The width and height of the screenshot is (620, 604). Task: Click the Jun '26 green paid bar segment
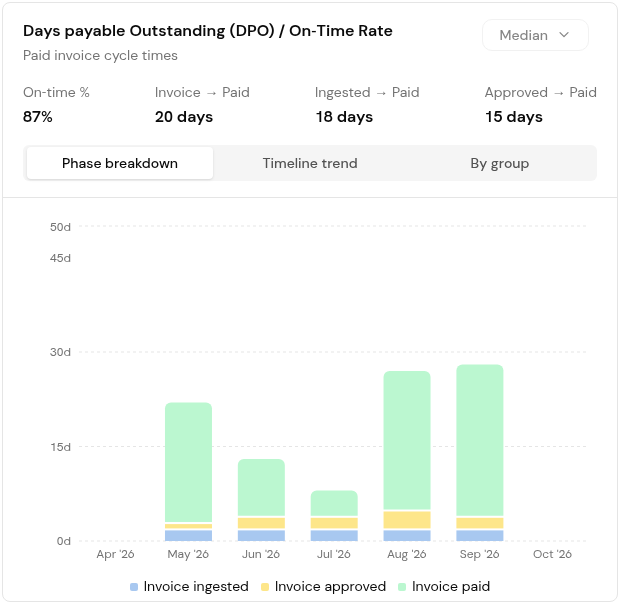(261, 487)
